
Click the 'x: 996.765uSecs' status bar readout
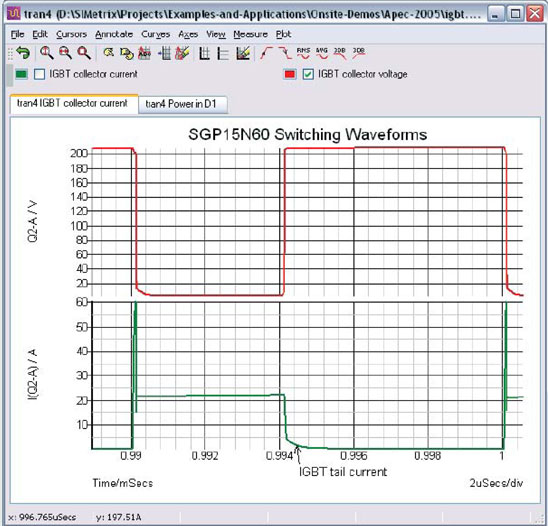pyautogui.click(x=42, y=517)
